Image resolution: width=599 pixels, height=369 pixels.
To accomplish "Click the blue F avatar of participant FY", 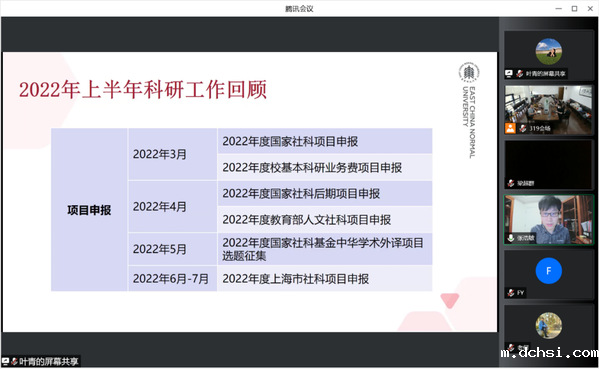I will click(549, 271).
